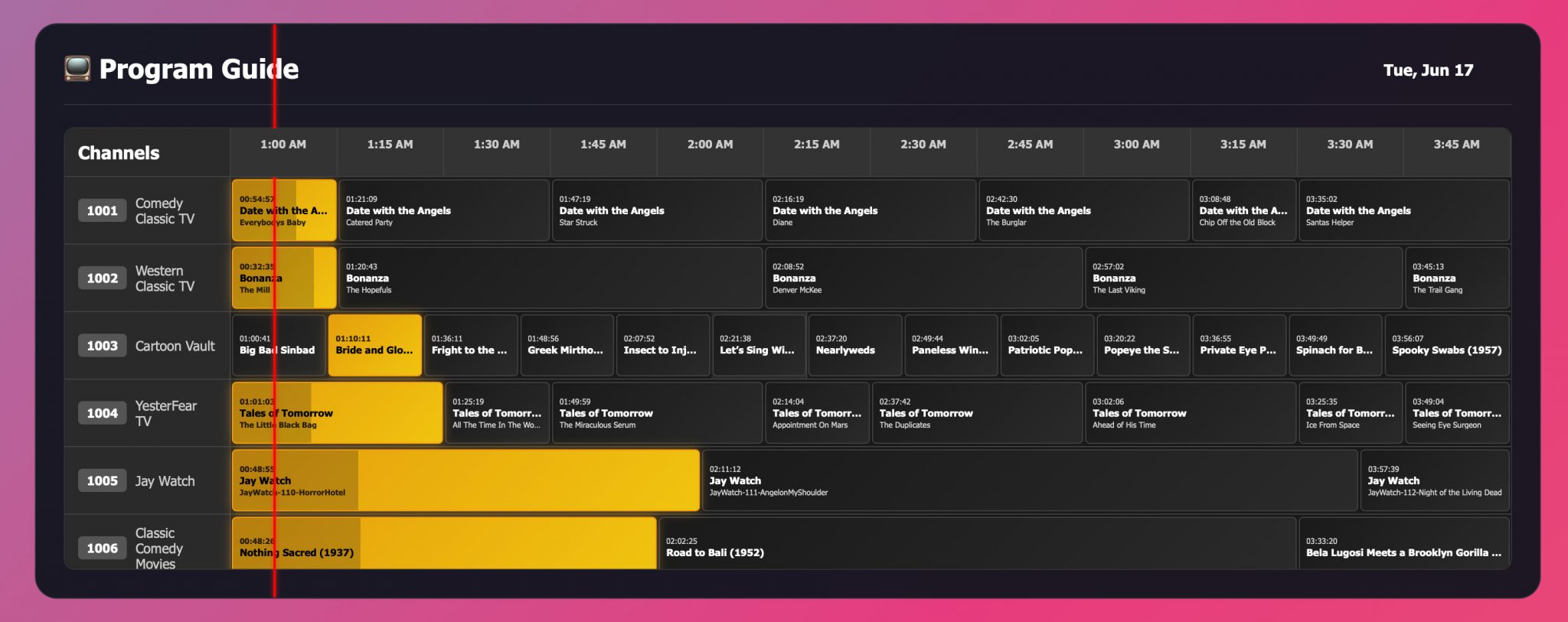Open Let's Sing With Popeye cartoon at 02:21:38
The width and height of the screenshot is (1568, 622).
(x=759, y=345)
